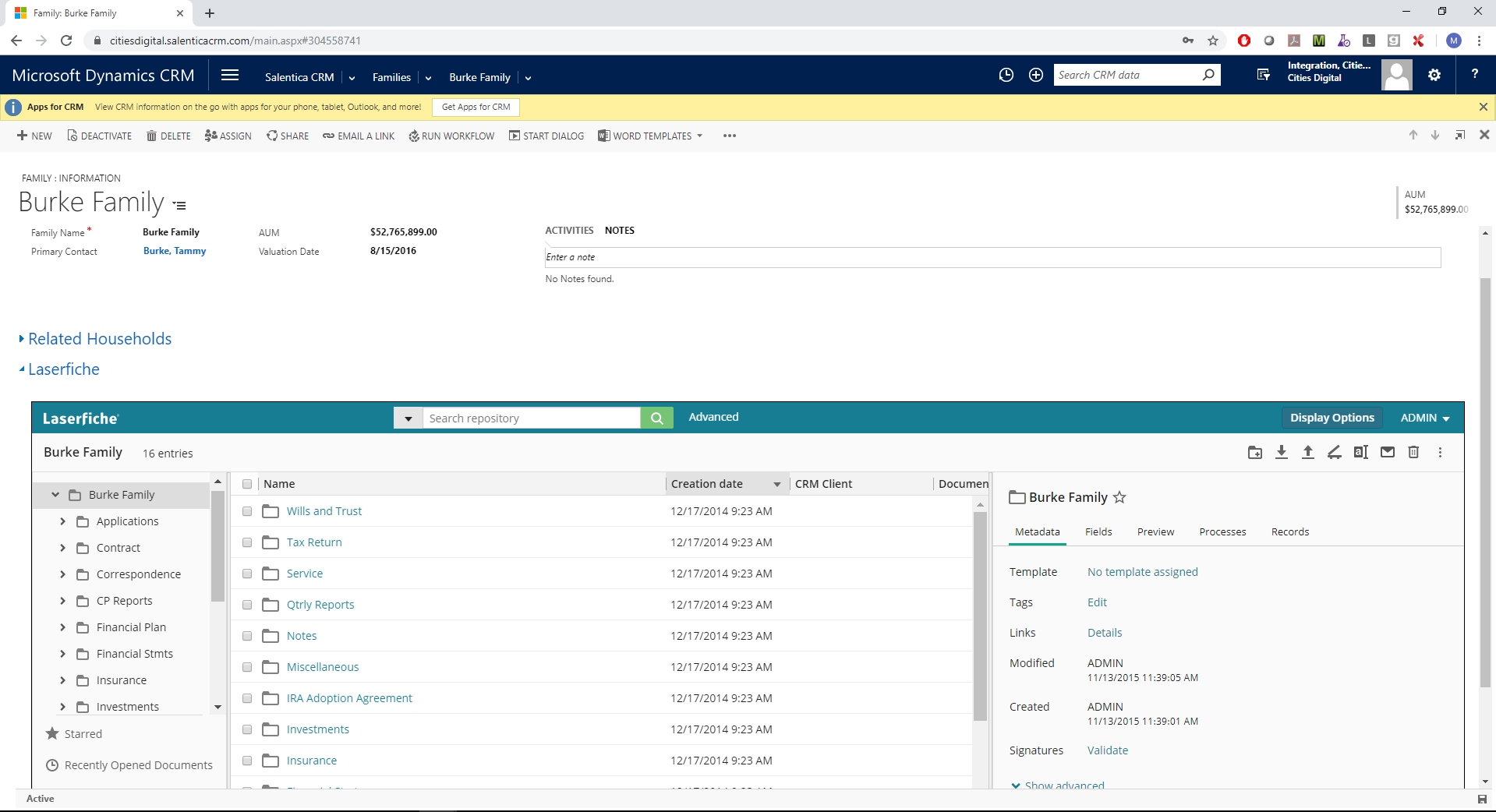Expand the CP Reports tree folder
Image resolution: width=1496 pixels, height=812 pixels.
[63, 601]
